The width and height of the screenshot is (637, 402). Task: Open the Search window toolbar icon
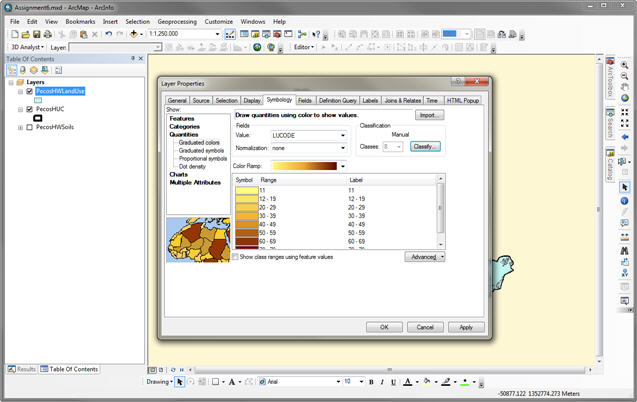click(266, 34)
